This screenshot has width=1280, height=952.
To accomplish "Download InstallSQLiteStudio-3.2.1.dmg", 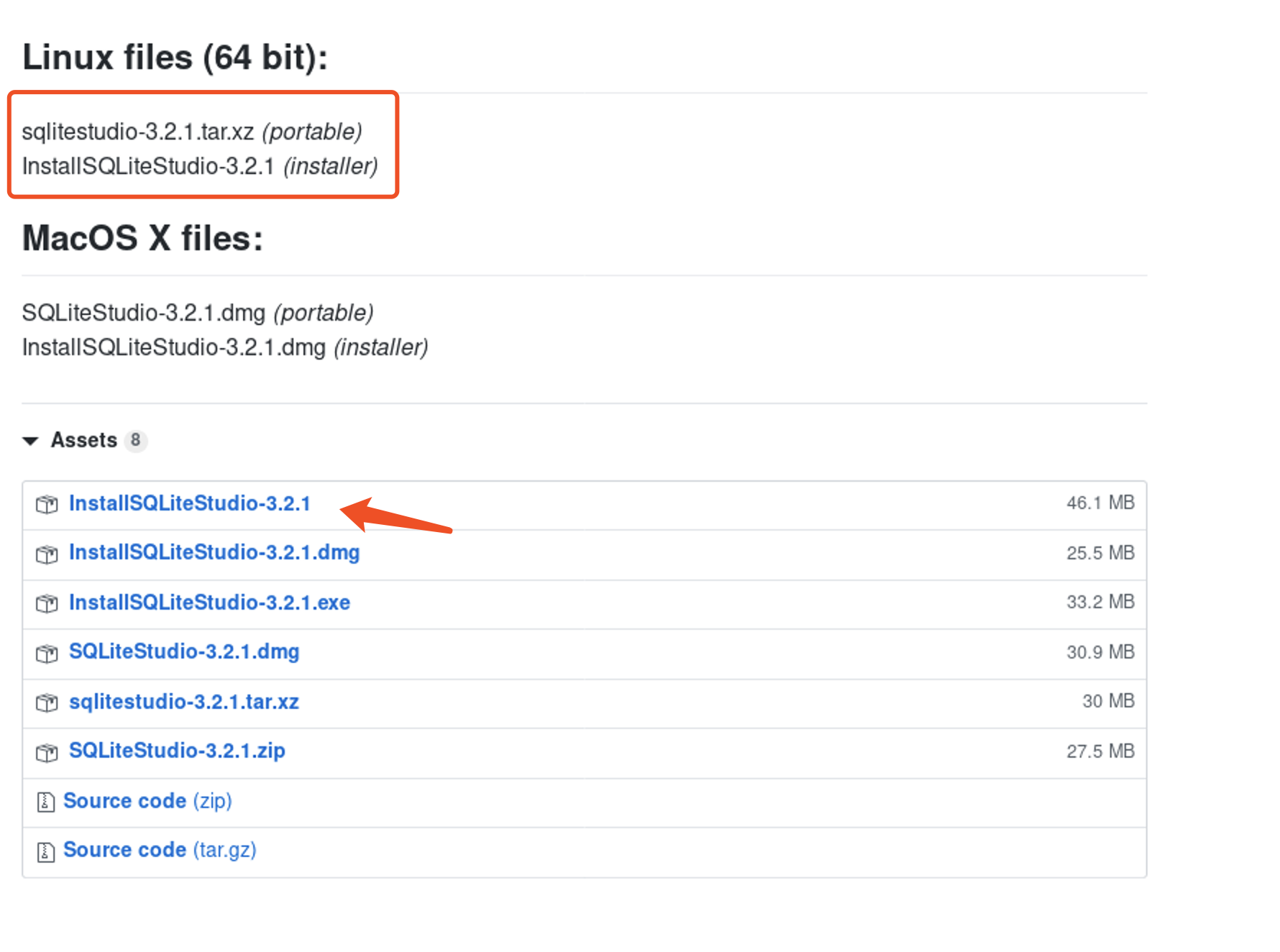I will coord(214,552).
